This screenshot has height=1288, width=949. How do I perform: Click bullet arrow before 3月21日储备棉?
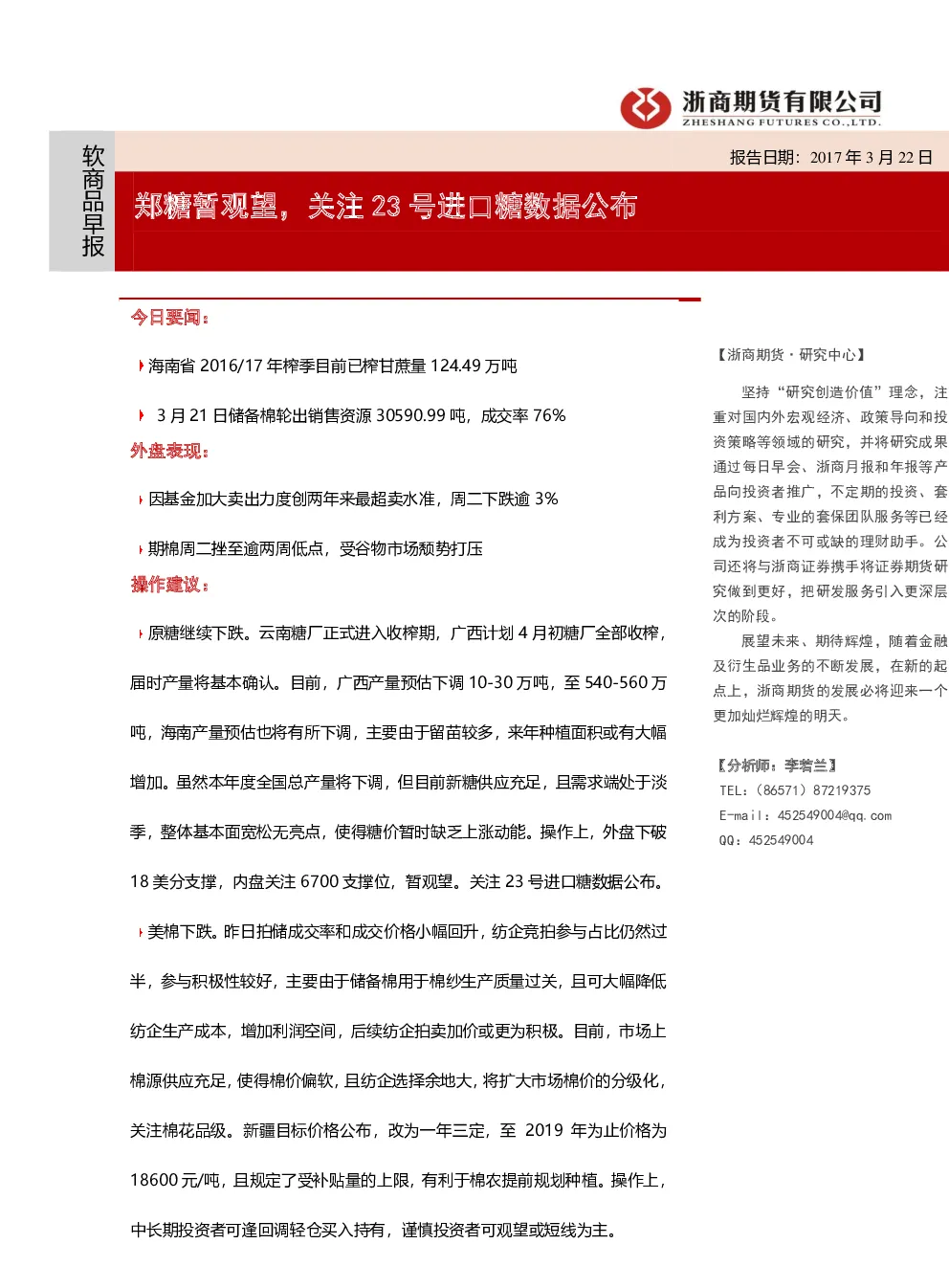pos(142,415)
